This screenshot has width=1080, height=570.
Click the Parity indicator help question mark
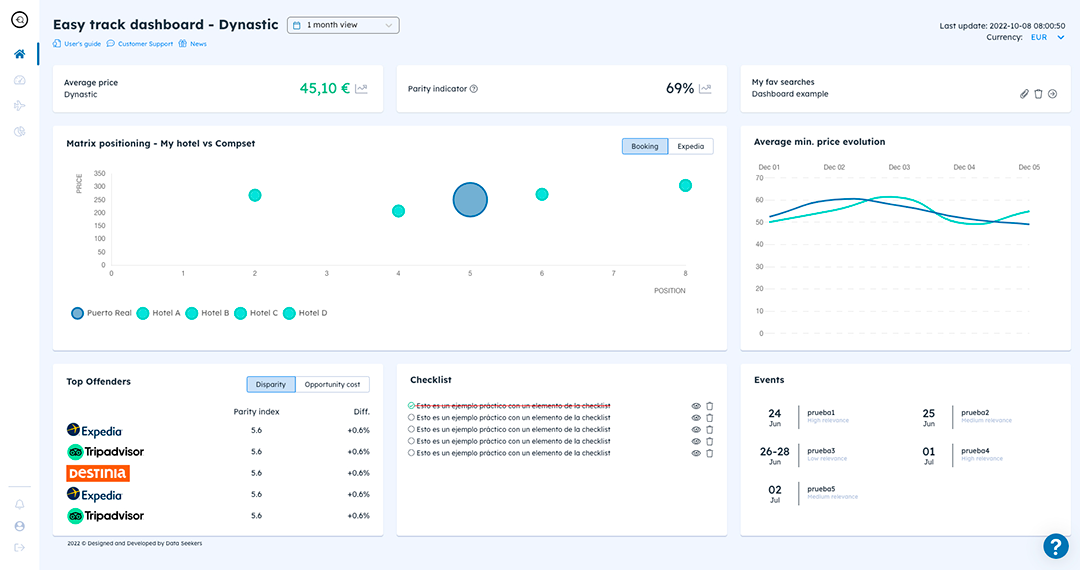473,89
